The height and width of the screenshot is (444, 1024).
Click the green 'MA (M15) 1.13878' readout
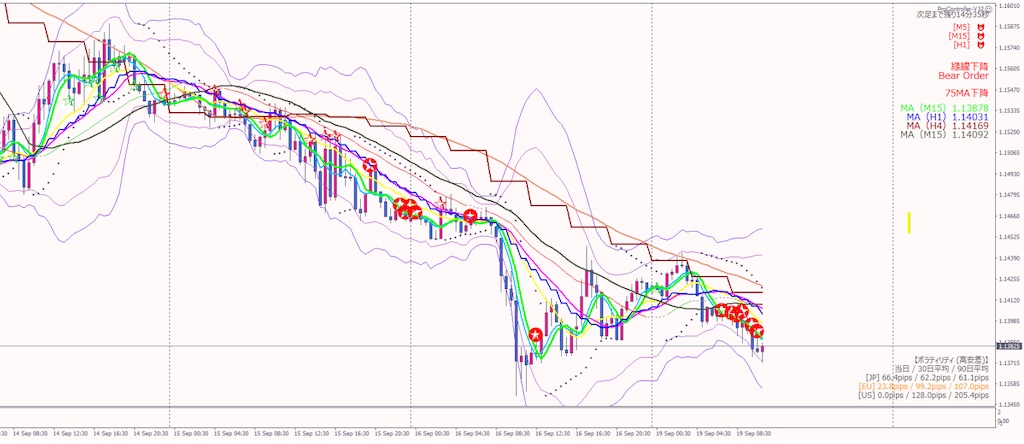click(944, 108)
